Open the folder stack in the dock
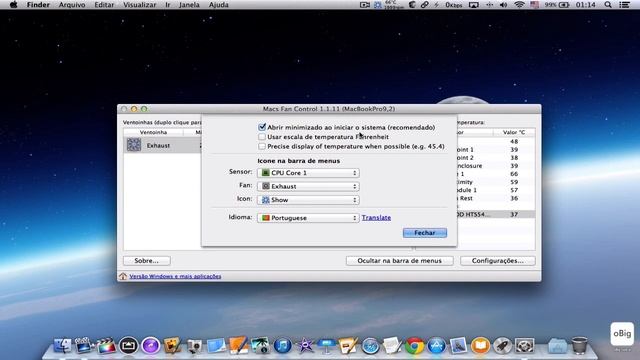 [557, 345]
